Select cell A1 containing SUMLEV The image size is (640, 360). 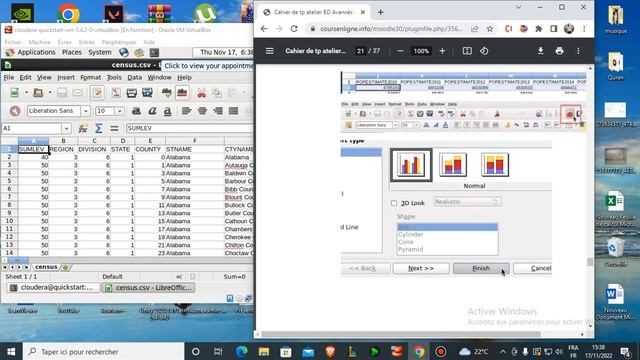[33, 149]
